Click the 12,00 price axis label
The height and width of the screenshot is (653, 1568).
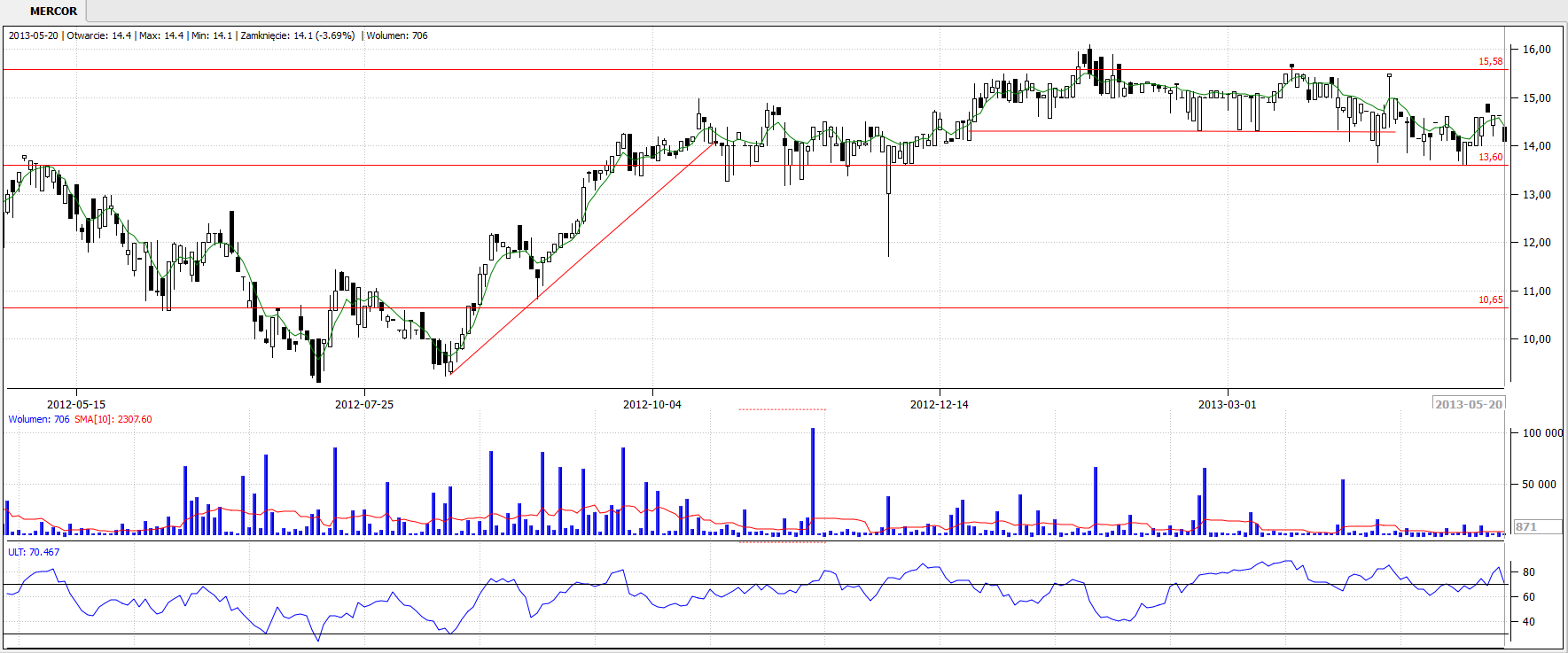pyautogui.click(x=1537, y=243)
